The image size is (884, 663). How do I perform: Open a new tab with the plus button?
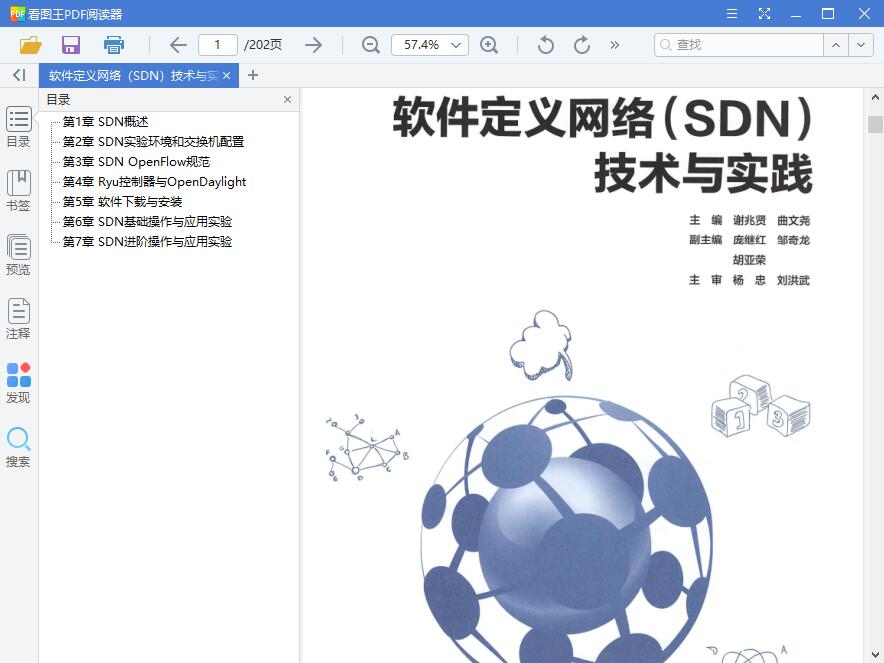coord(253,75)
